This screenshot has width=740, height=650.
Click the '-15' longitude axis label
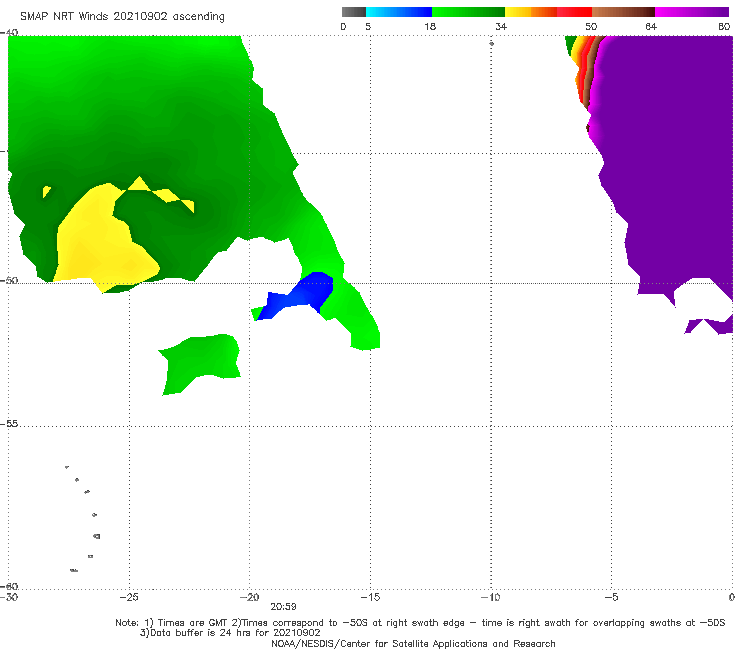click(x=370, y=597)
